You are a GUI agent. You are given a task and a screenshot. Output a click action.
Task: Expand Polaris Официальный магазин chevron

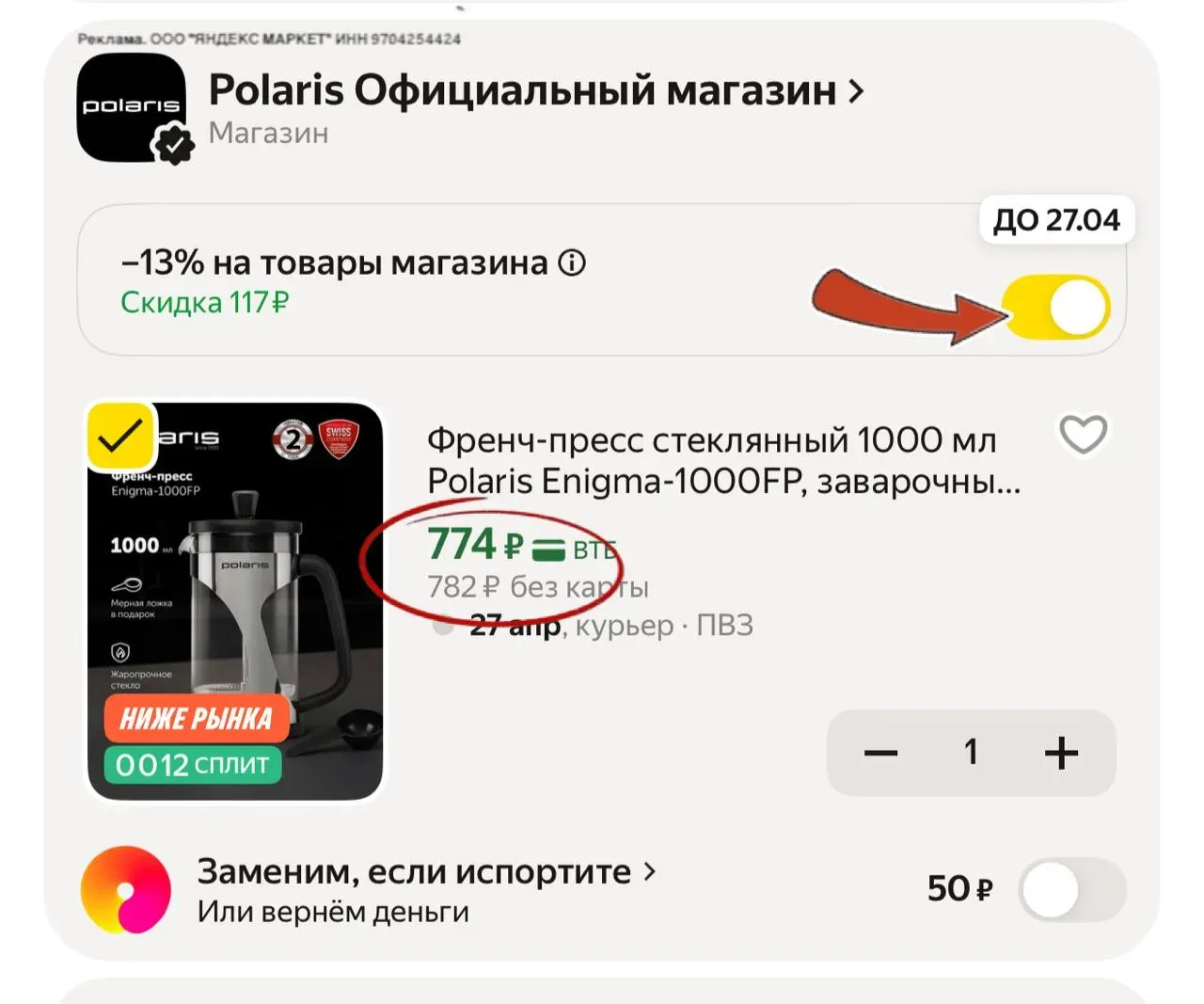tap(855, 91)
